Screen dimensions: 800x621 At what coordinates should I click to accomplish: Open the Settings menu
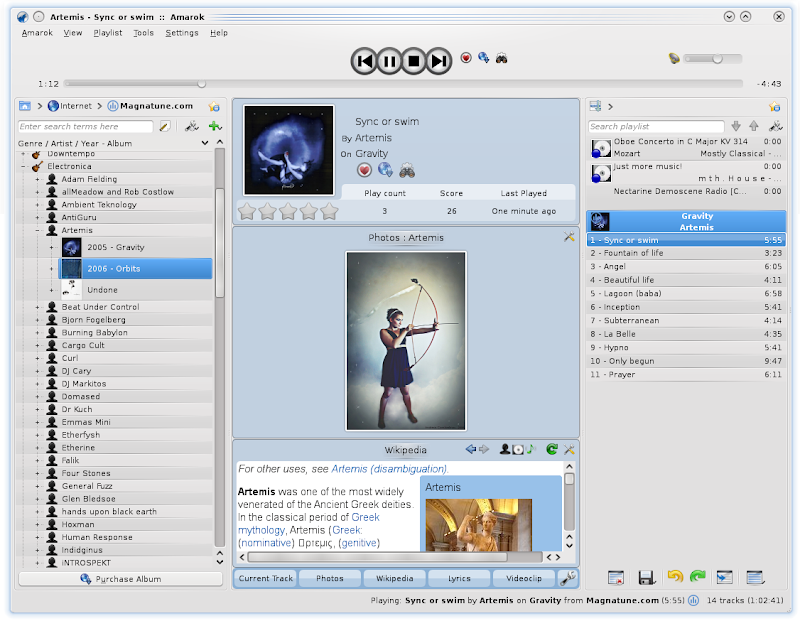[182, 33]
